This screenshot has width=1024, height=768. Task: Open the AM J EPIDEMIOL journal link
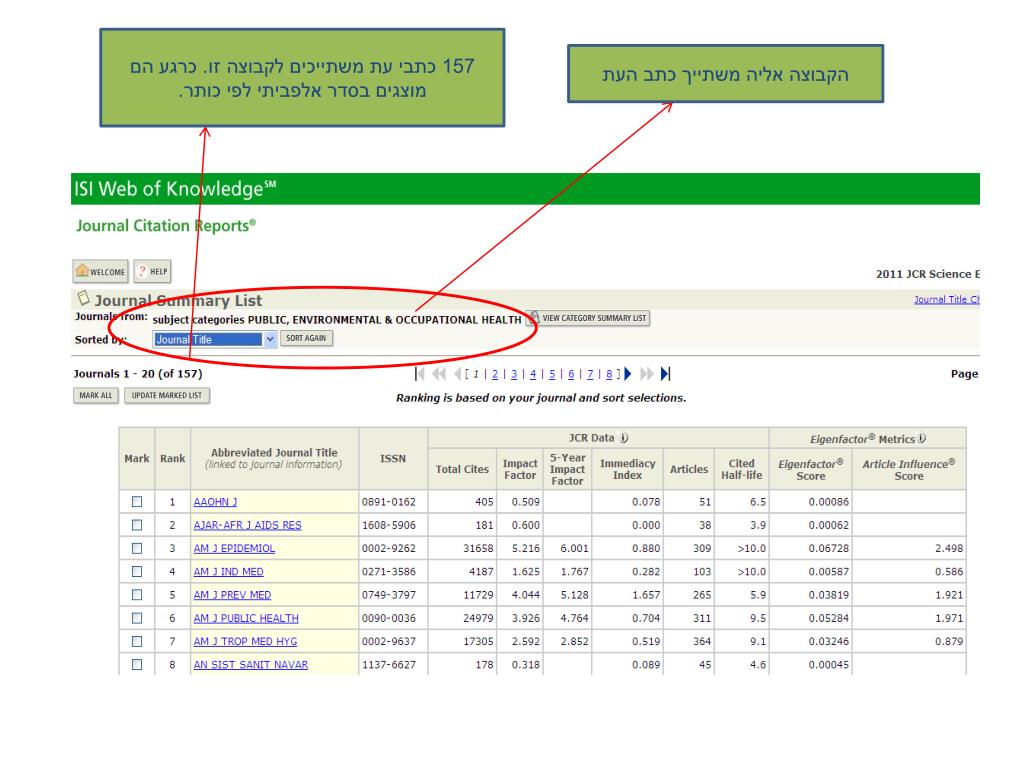tap(234, 549)
